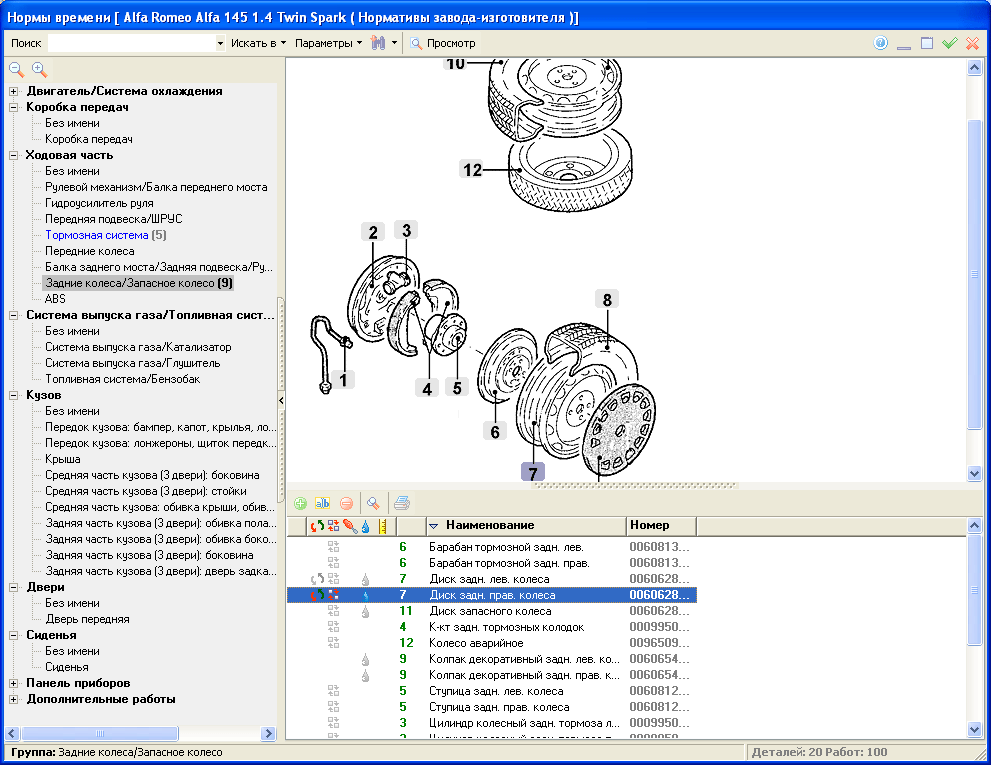Click the blue help question mark icon
Screen dimensions: 991x765
pos(881,43)
